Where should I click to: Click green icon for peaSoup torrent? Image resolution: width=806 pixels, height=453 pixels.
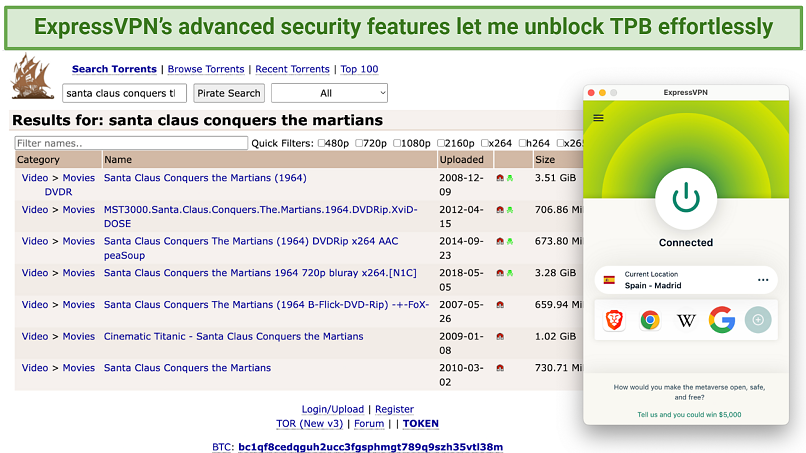click(x=510, y=241)
